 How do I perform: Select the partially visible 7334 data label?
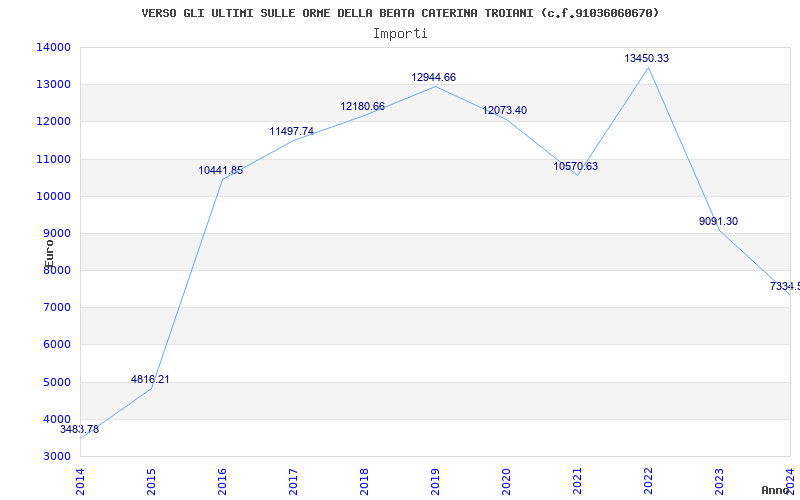coord(785,286)
